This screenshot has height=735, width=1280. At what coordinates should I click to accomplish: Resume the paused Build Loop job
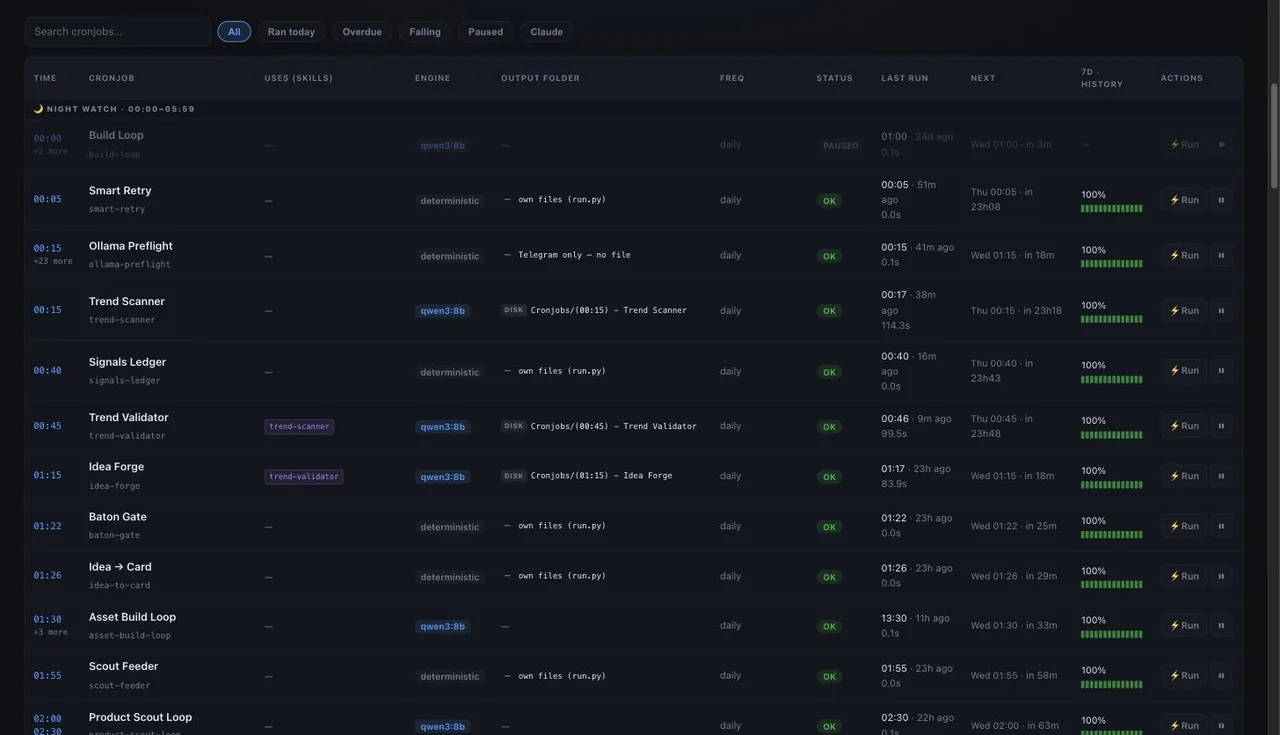tap(1221, 145)
